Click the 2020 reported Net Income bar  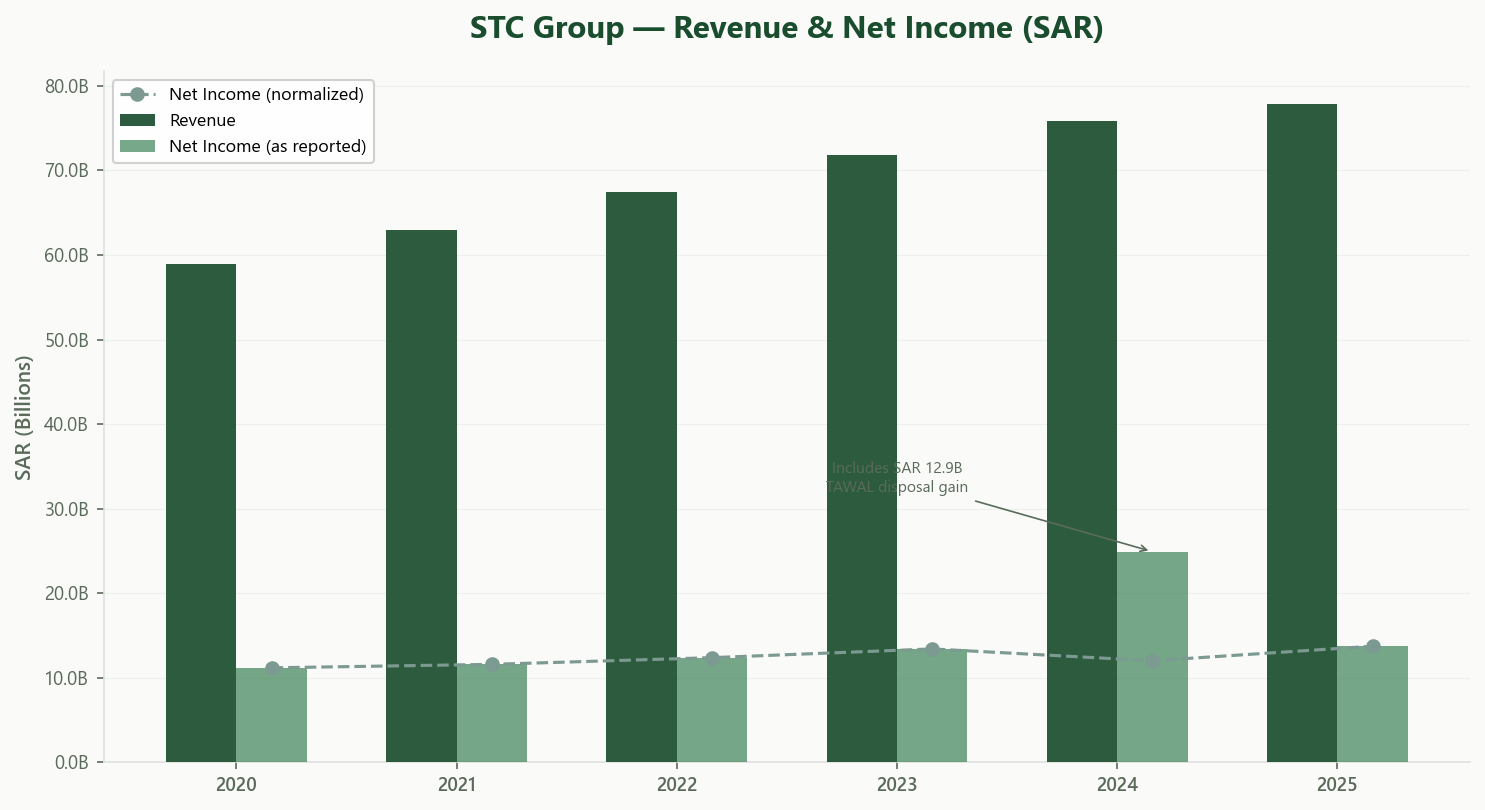click(271, 715)
